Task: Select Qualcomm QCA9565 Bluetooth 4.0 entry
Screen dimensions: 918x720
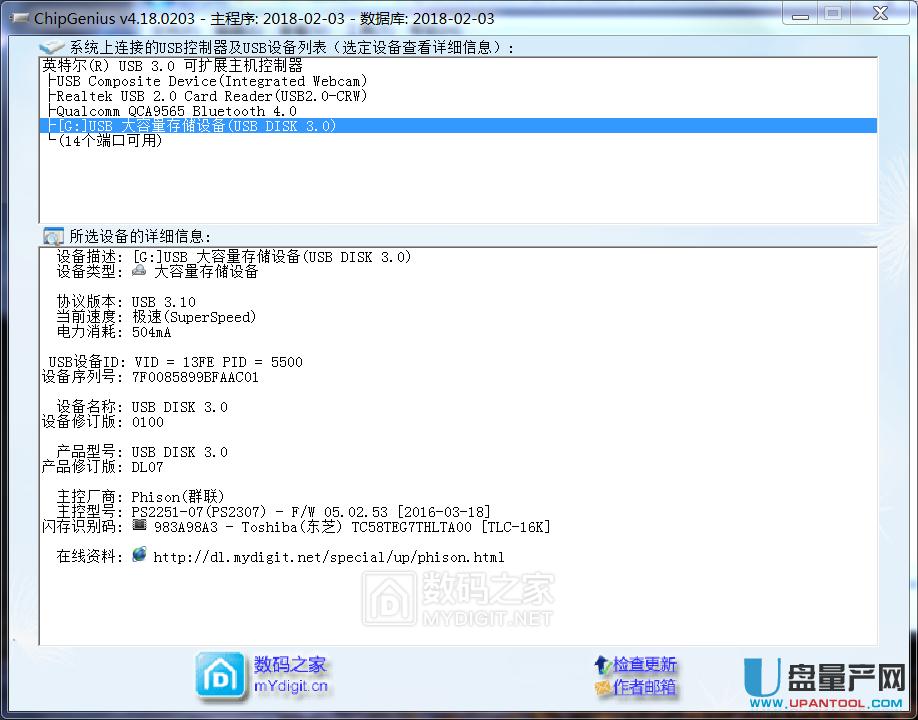Action: (176, 111)
